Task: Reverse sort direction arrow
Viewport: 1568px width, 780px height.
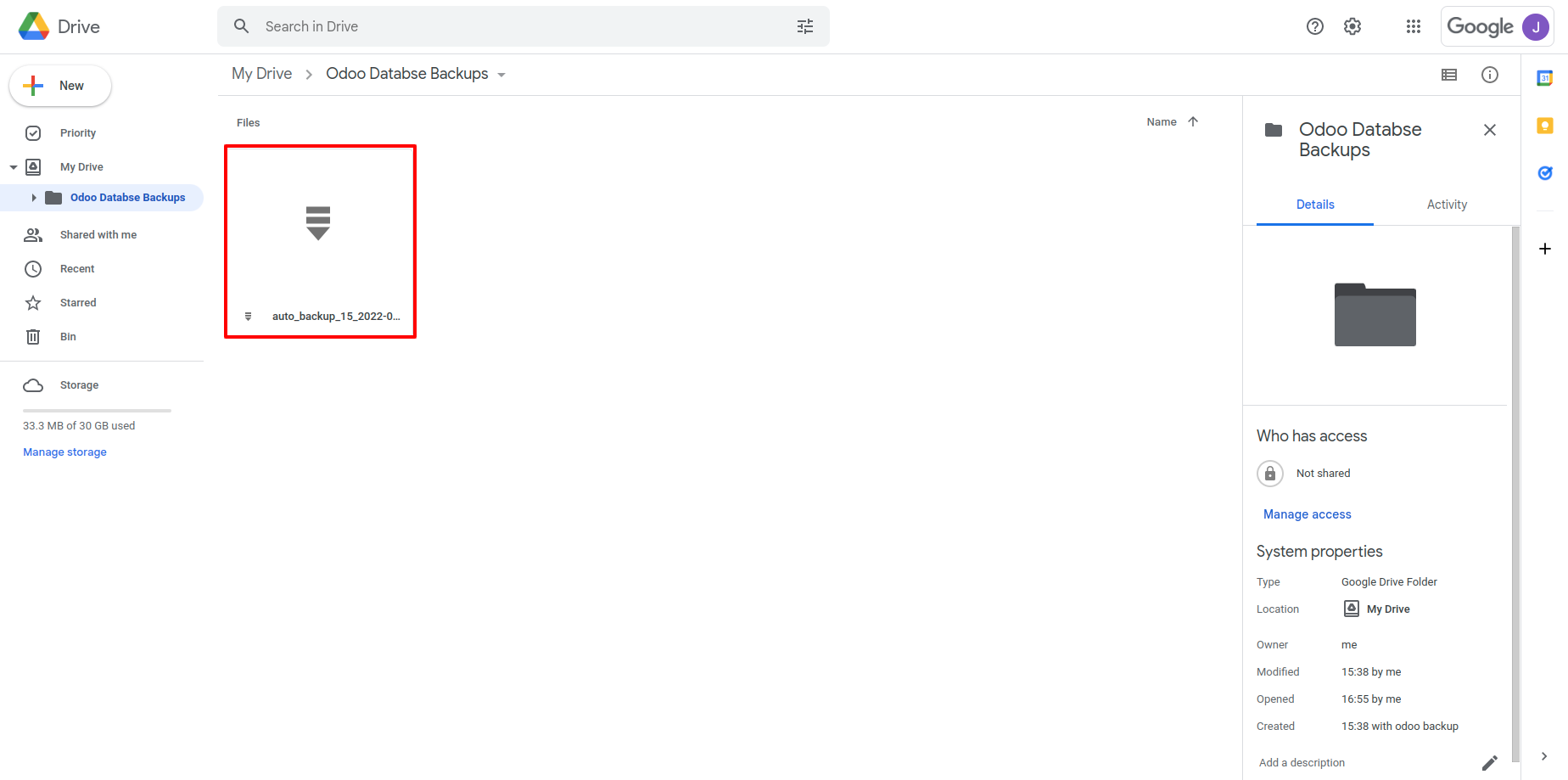Action: click(1193, 121)
